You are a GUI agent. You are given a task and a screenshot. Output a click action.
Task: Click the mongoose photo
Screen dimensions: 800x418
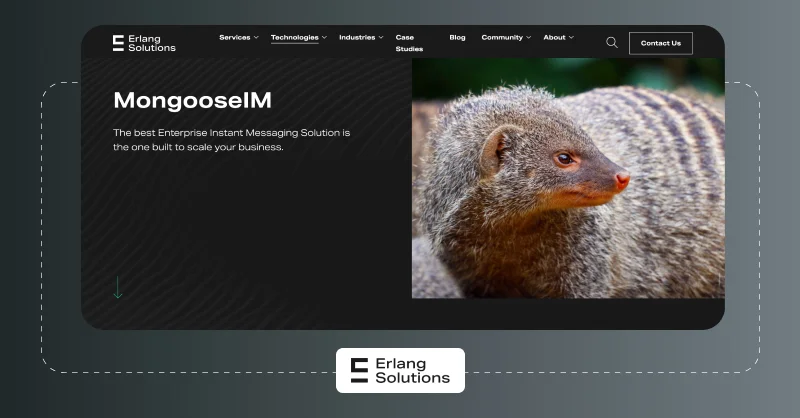click(x=568, y=178)
